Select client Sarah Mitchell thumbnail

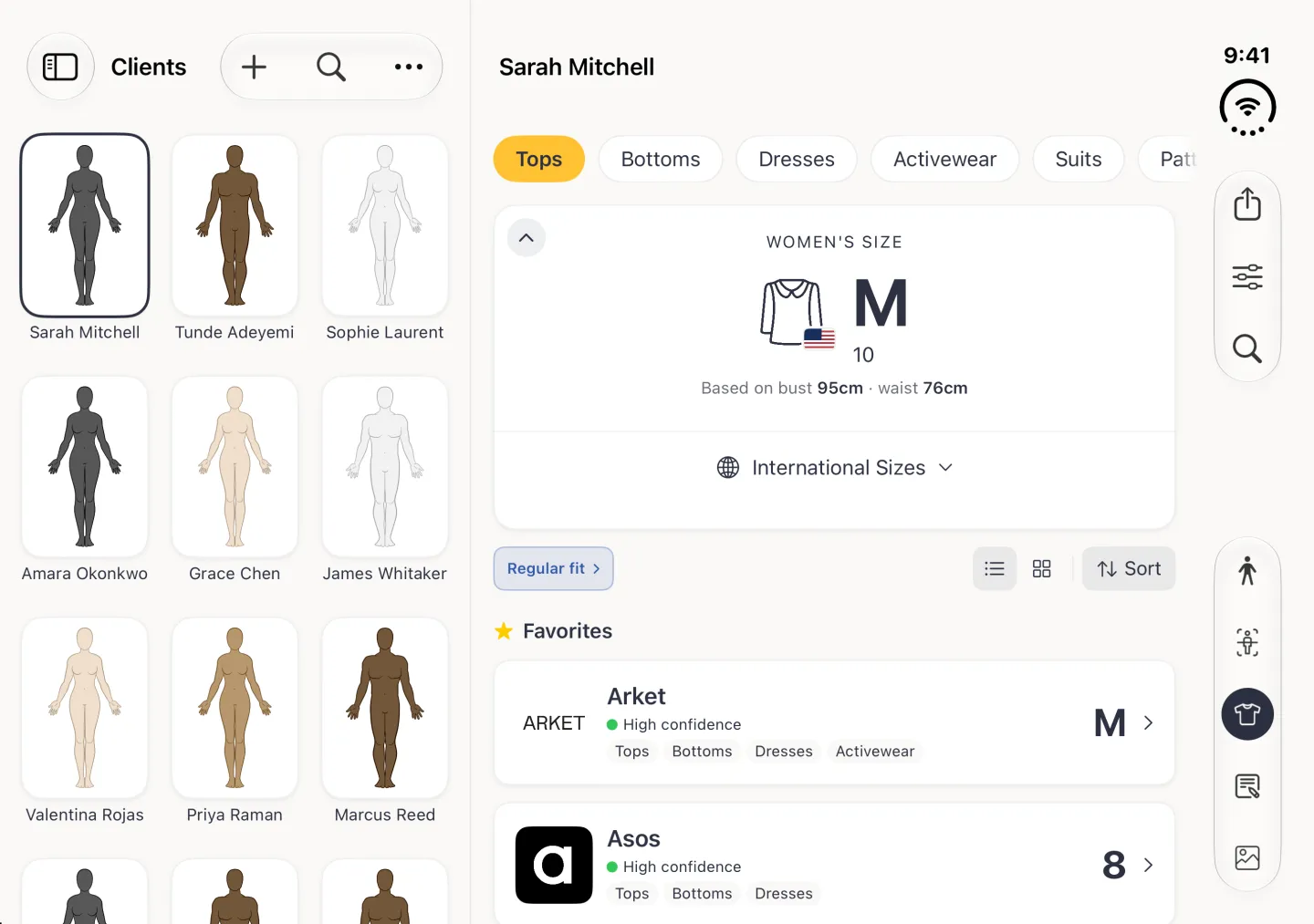tap(85, 225)
